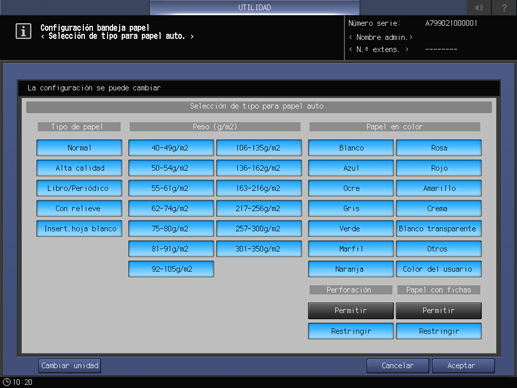The height and width of the screenshot is (388, 517).
Task: Select the 106-135g/m2 weight button
Action: pos(259,148)
